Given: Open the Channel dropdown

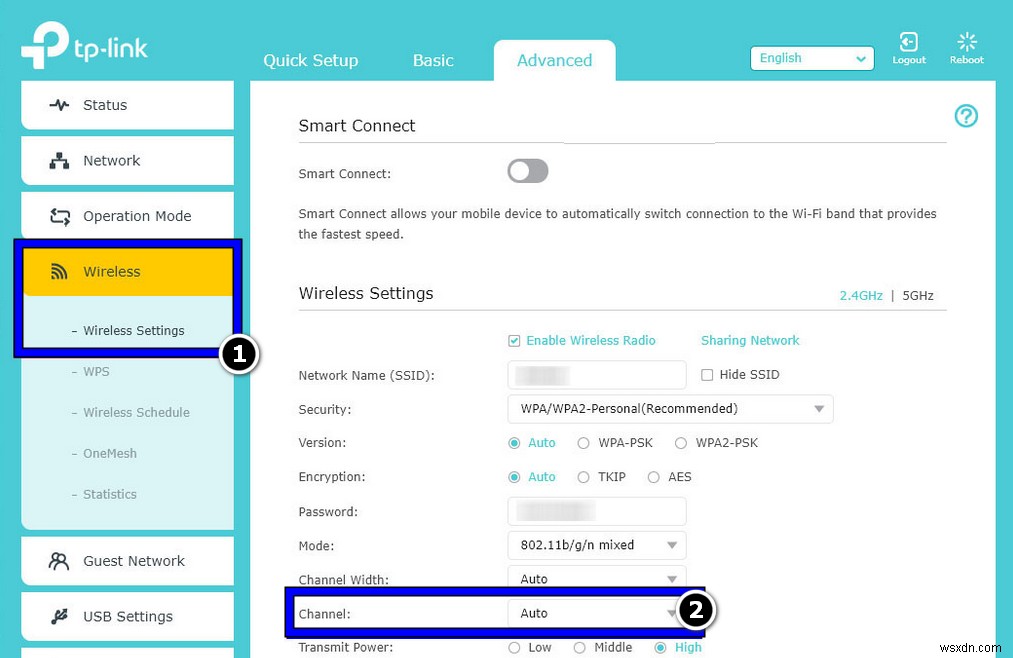Looking at the screenshot, I should [x=593, y=613].
